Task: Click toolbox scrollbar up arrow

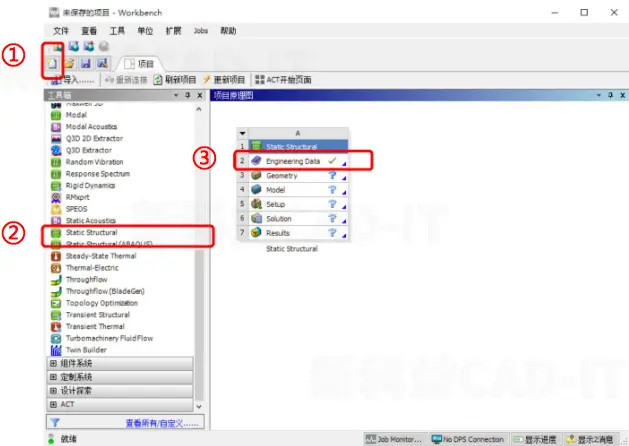Action: click(x=199, y=109)
